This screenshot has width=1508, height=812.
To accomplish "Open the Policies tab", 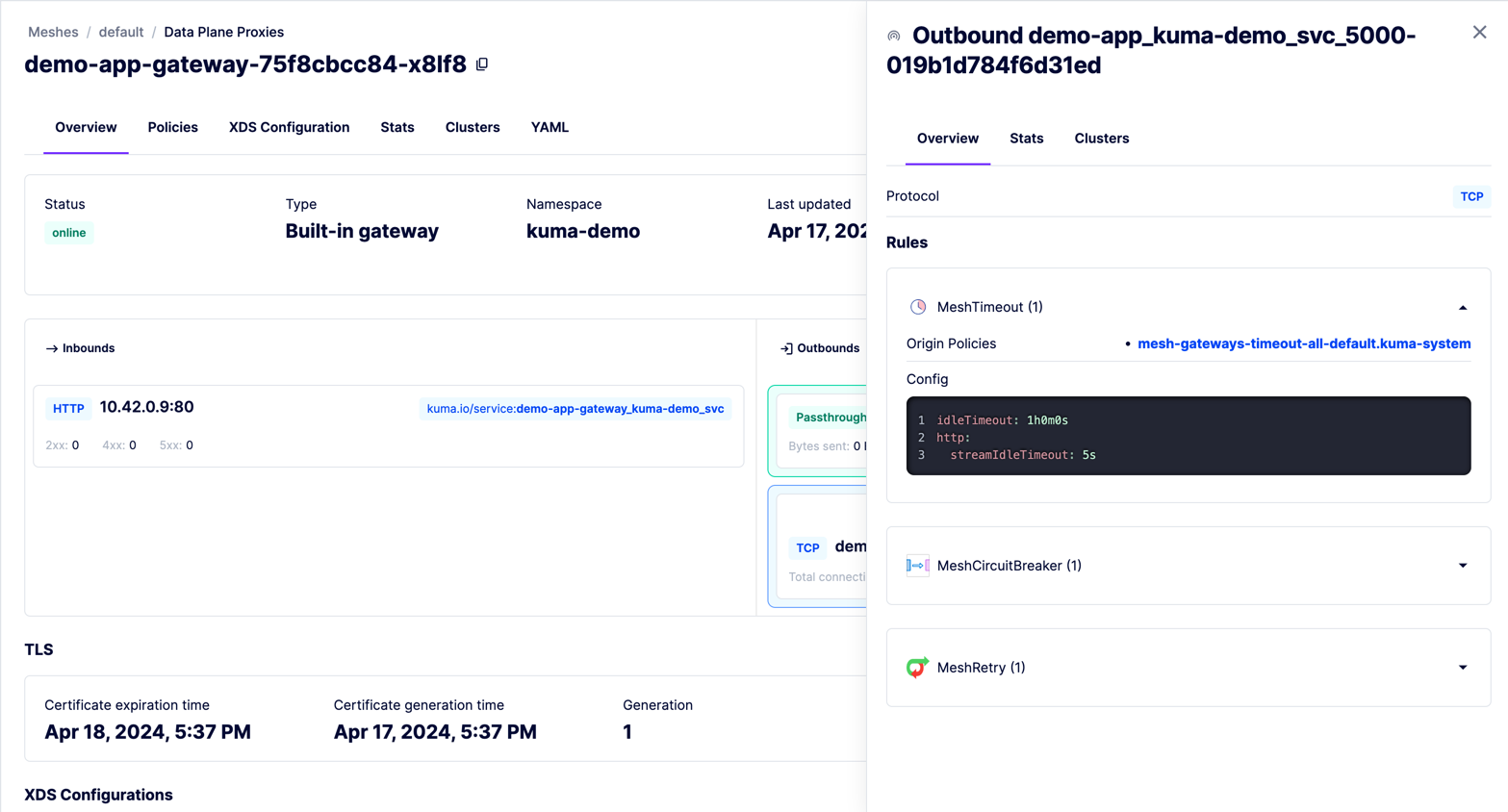I will (x=172, y=127).
